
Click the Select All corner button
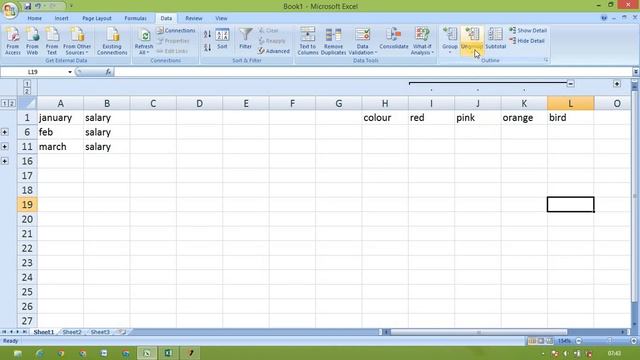click(27, 103)
